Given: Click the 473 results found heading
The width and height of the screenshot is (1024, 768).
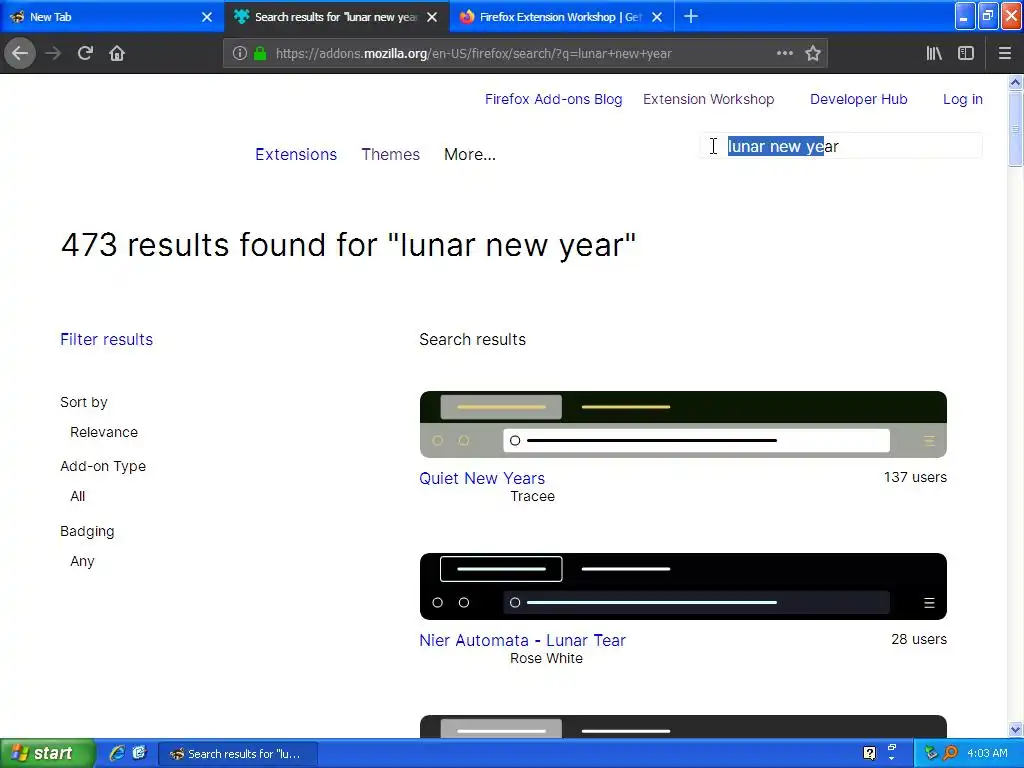Looking at the screenshot, I should [x=348, y=246].
